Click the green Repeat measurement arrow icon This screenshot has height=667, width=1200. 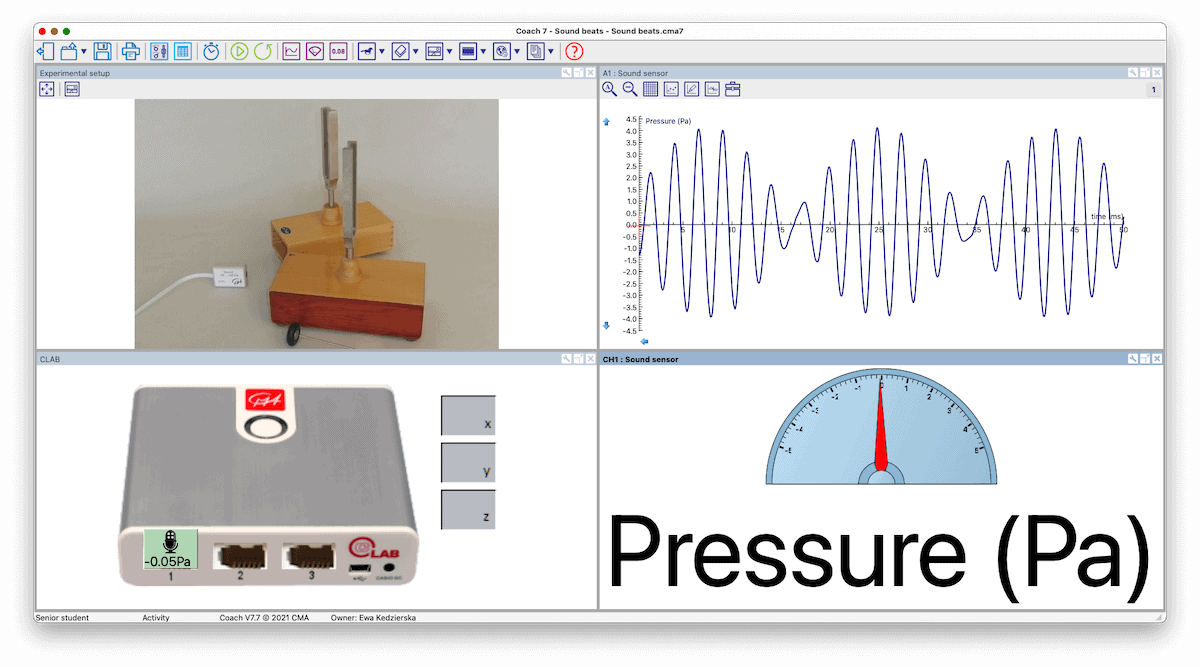(x=262, y=51)
